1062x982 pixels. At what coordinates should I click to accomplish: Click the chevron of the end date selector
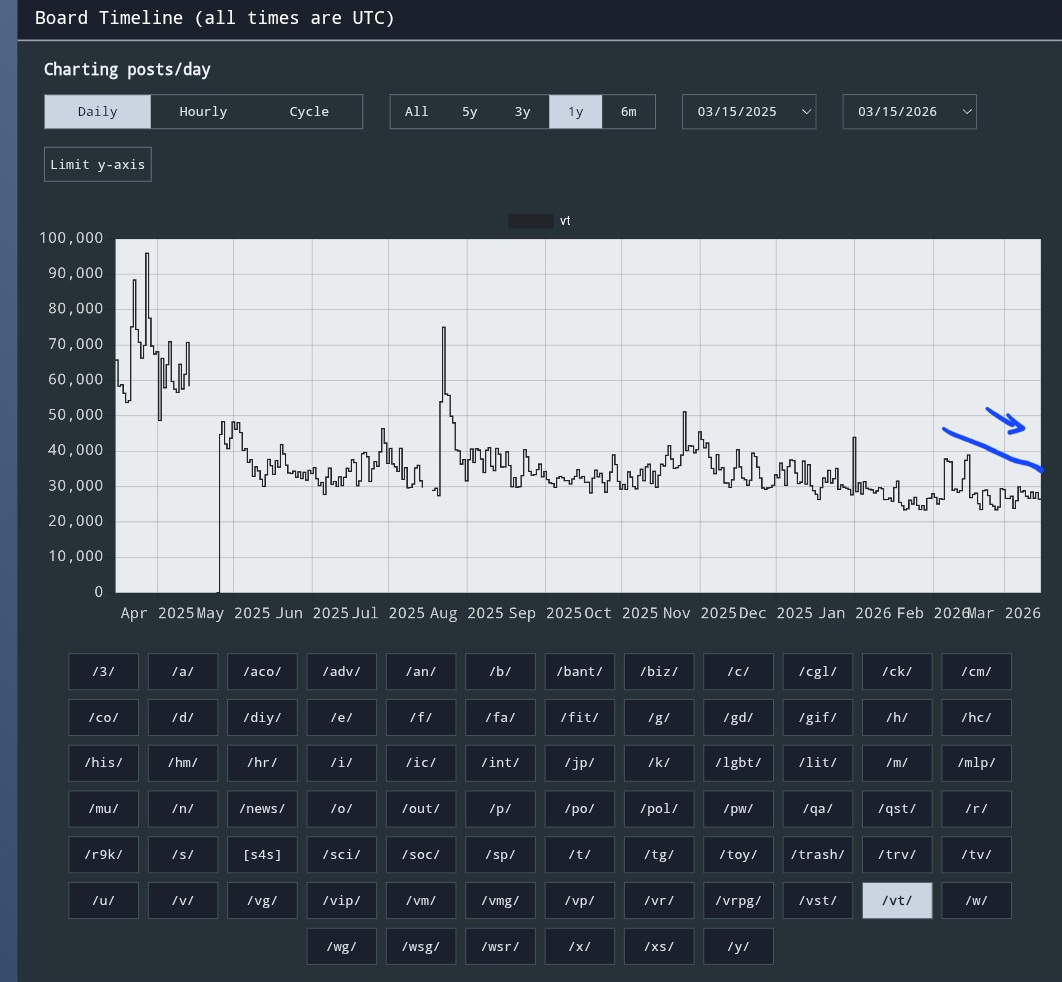[967, 112]
